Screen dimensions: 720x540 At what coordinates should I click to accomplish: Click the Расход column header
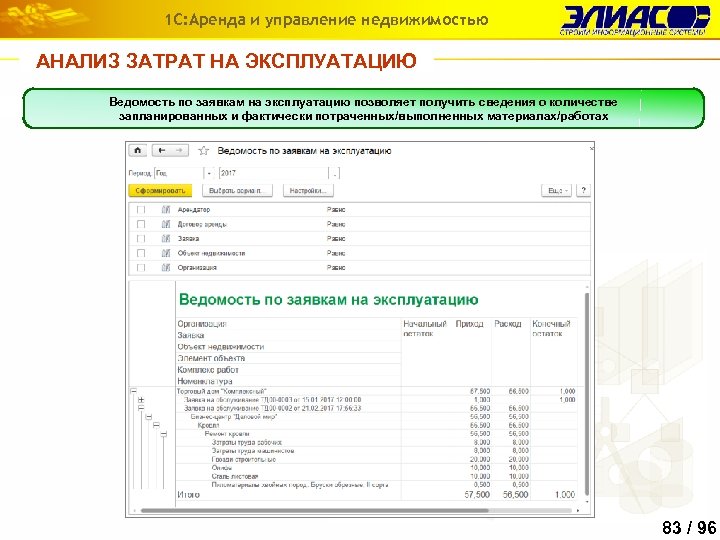pyautogui.click(x=507, y=324)
